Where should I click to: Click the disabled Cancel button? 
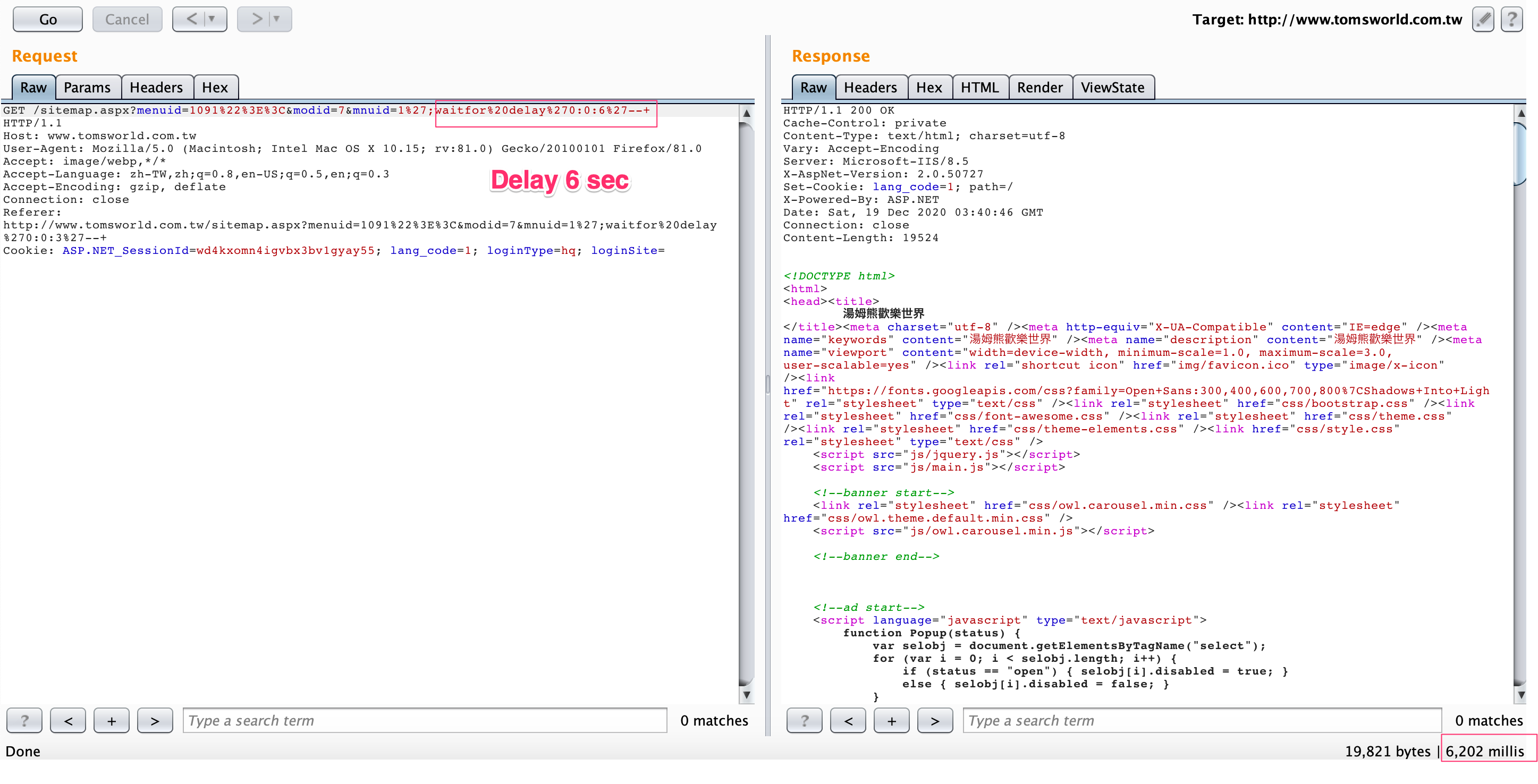click(x=127, y=19)
